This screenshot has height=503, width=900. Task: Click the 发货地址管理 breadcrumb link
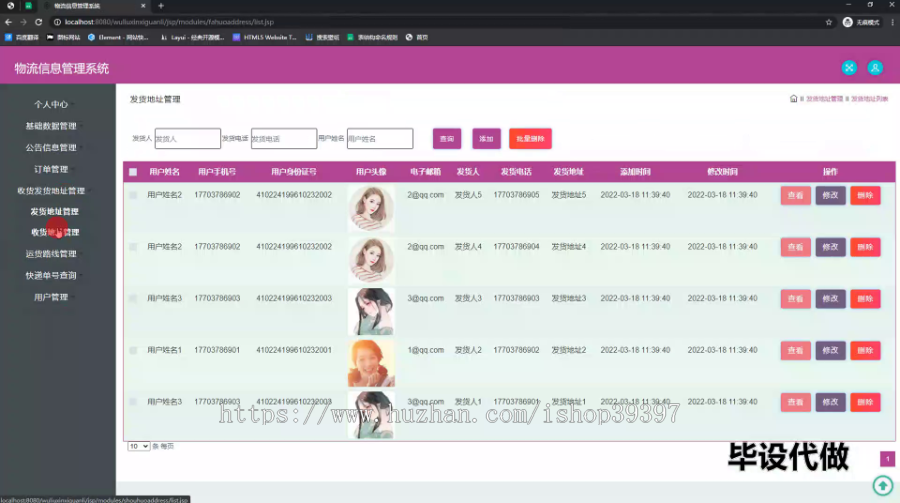(824, 99)
